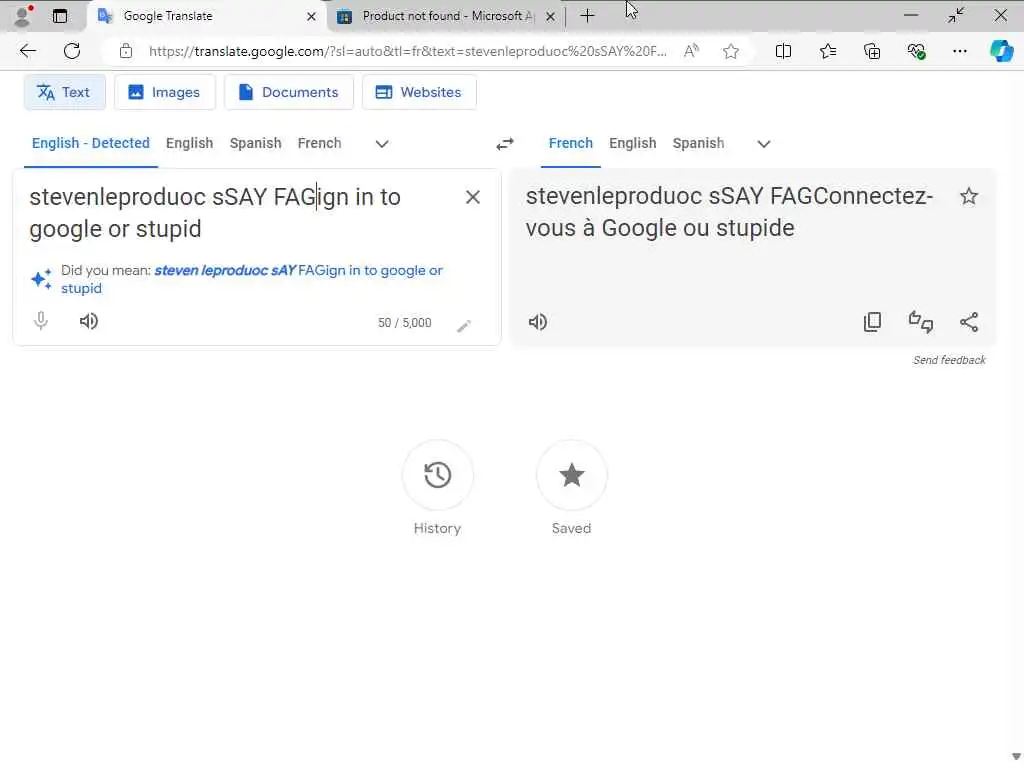Select the Images translation mode

[165, 92]
